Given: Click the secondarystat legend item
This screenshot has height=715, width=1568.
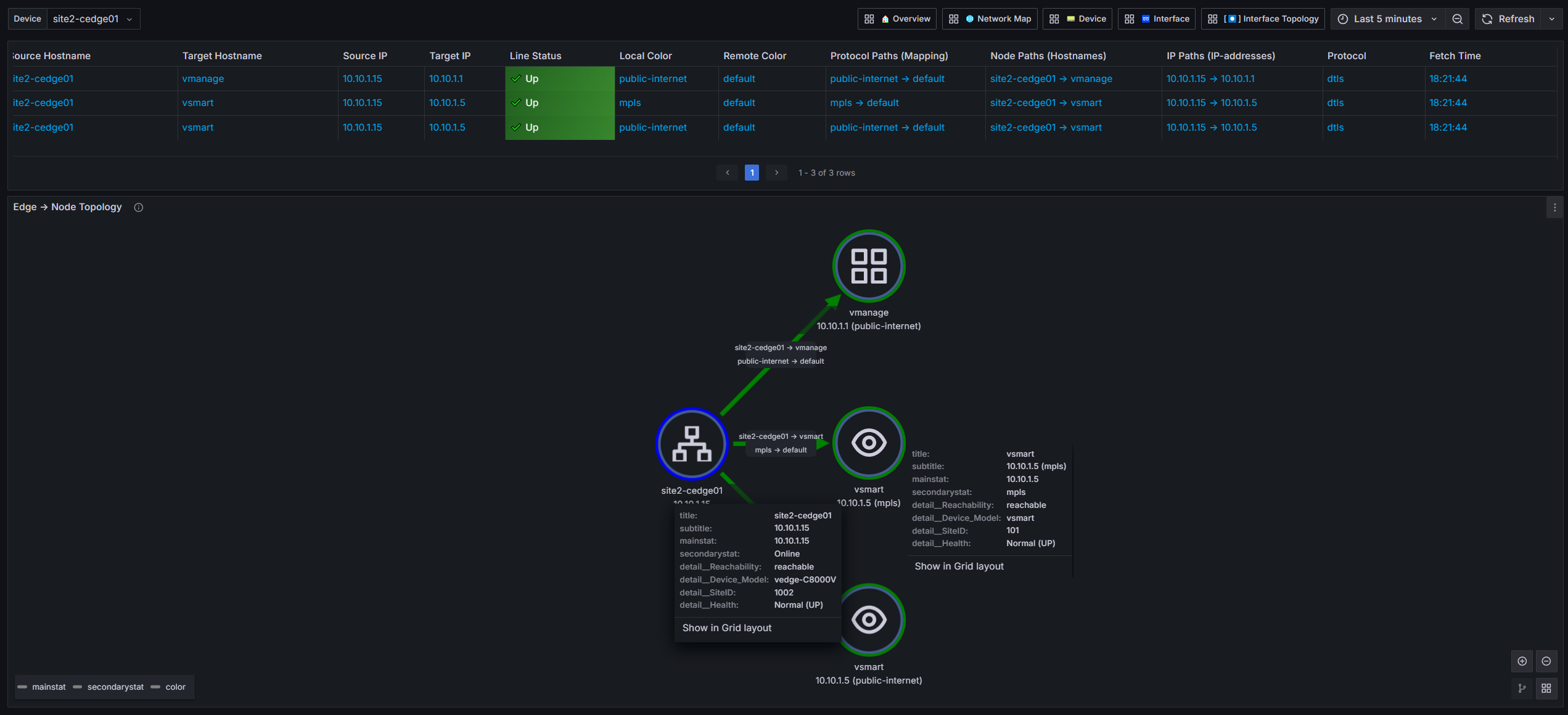Looking at the screenshot, I should pos(109,687).
